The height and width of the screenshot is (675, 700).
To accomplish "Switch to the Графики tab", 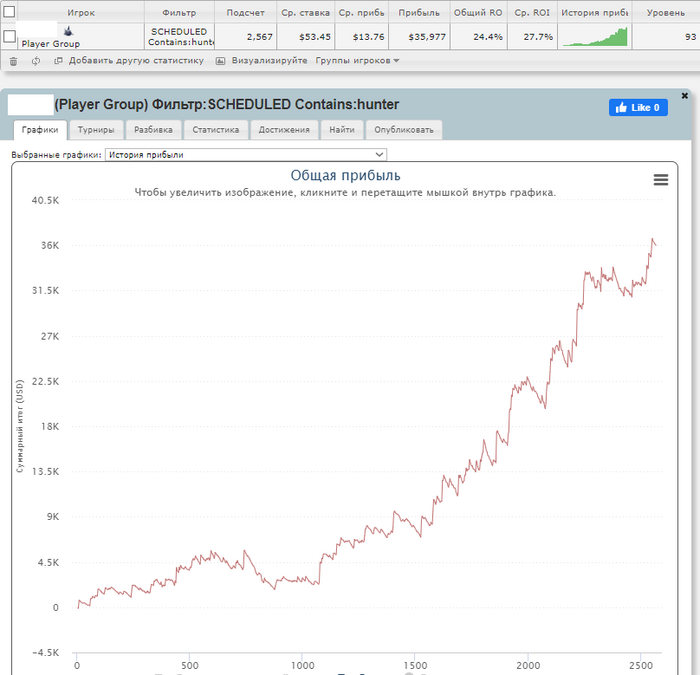I will tap(40, 130).
